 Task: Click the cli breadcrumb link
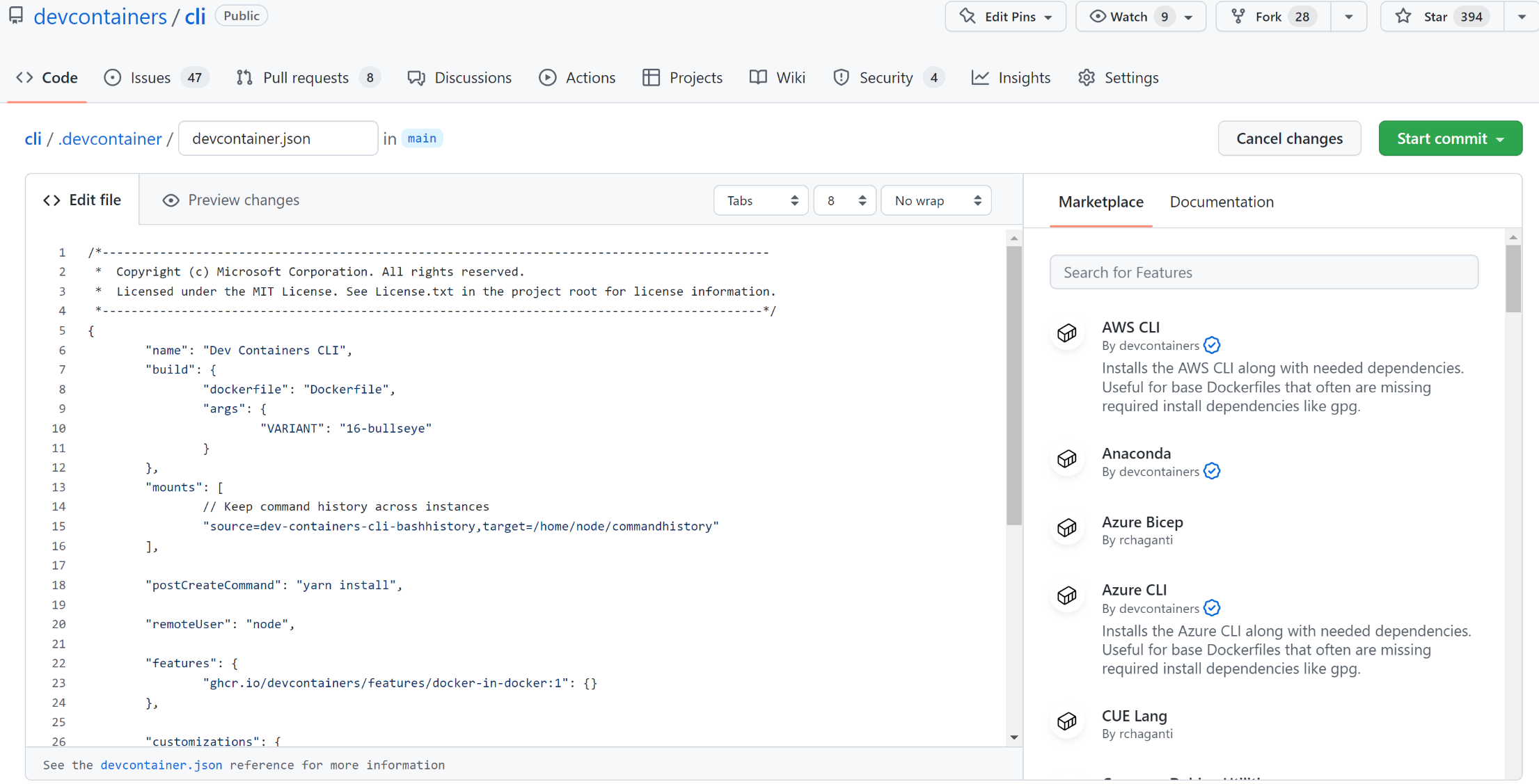pos(33,138)
